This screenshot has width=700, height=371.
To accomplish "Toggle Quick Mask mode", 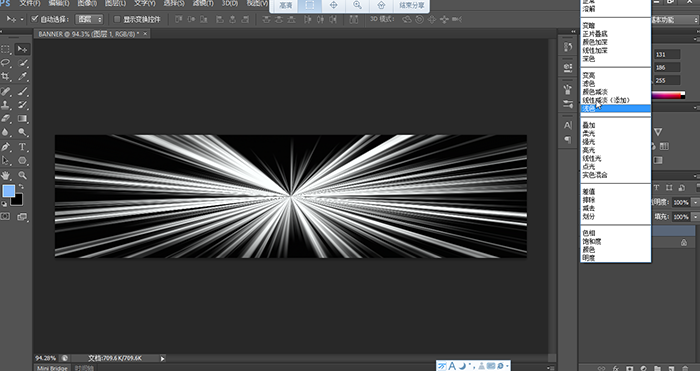I will pos(6,217).
